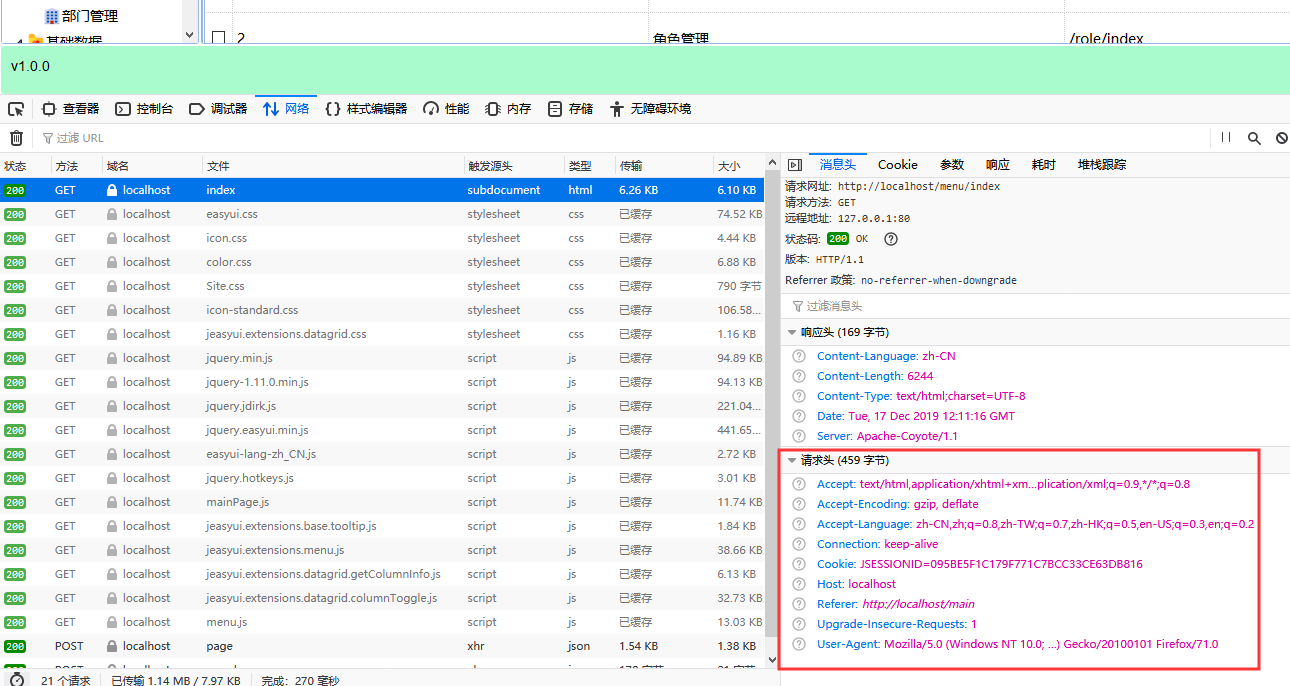
Task: Open help icon beside Cookie header
Action: [798, 564]
